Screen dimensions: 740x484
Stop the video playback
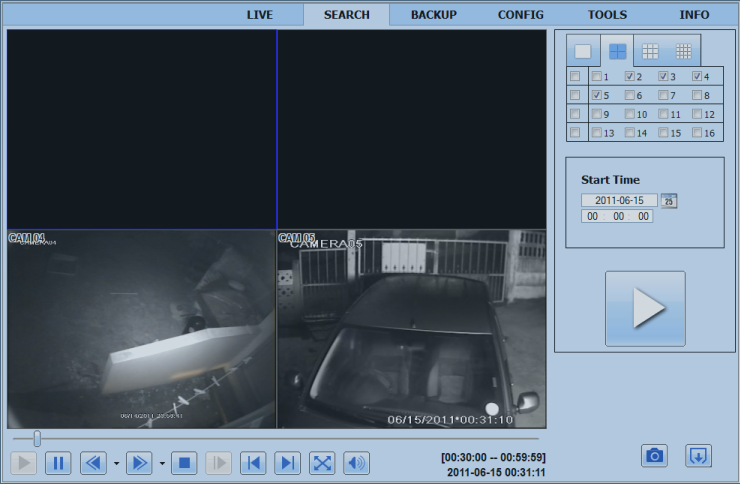(x=183, y=463)
